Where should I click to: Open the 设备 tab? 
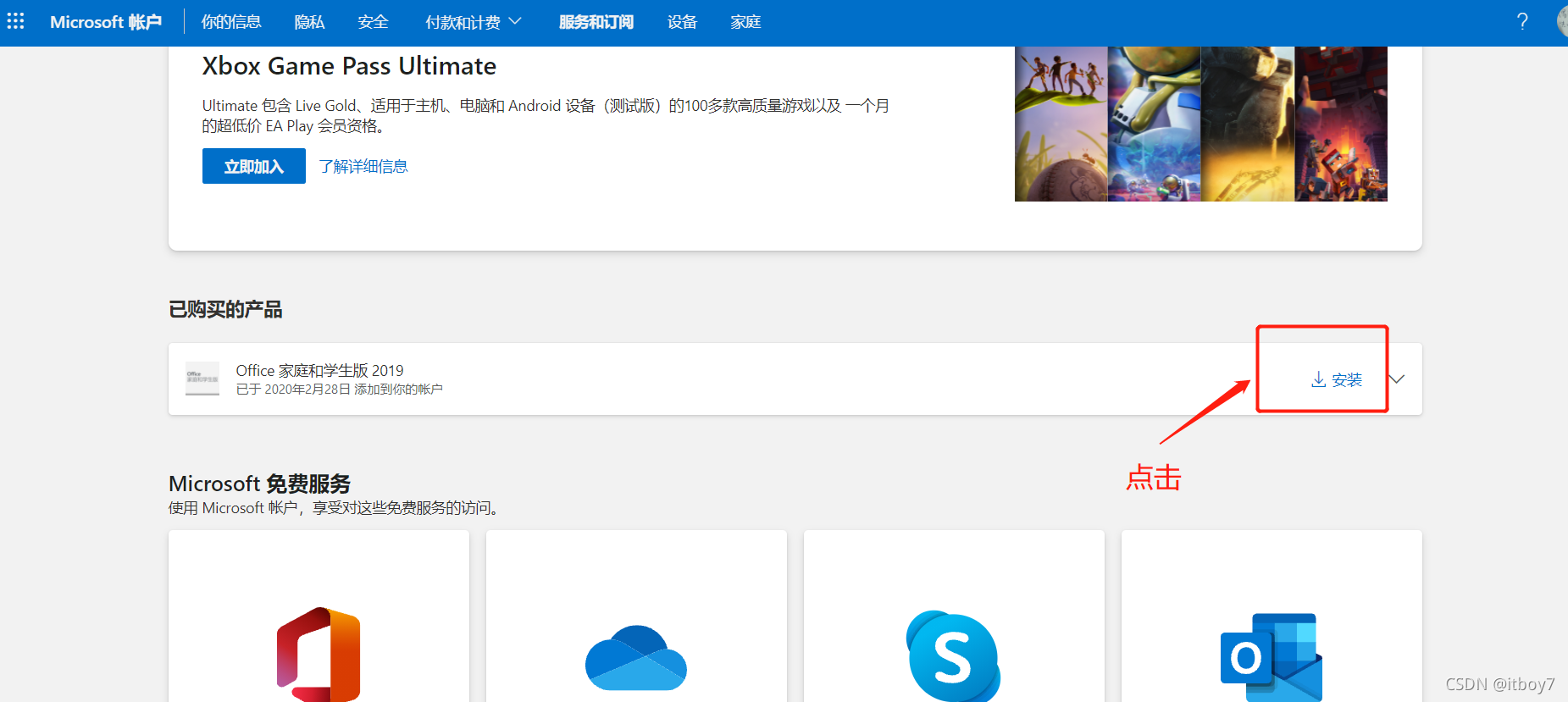tap(682, 22)
